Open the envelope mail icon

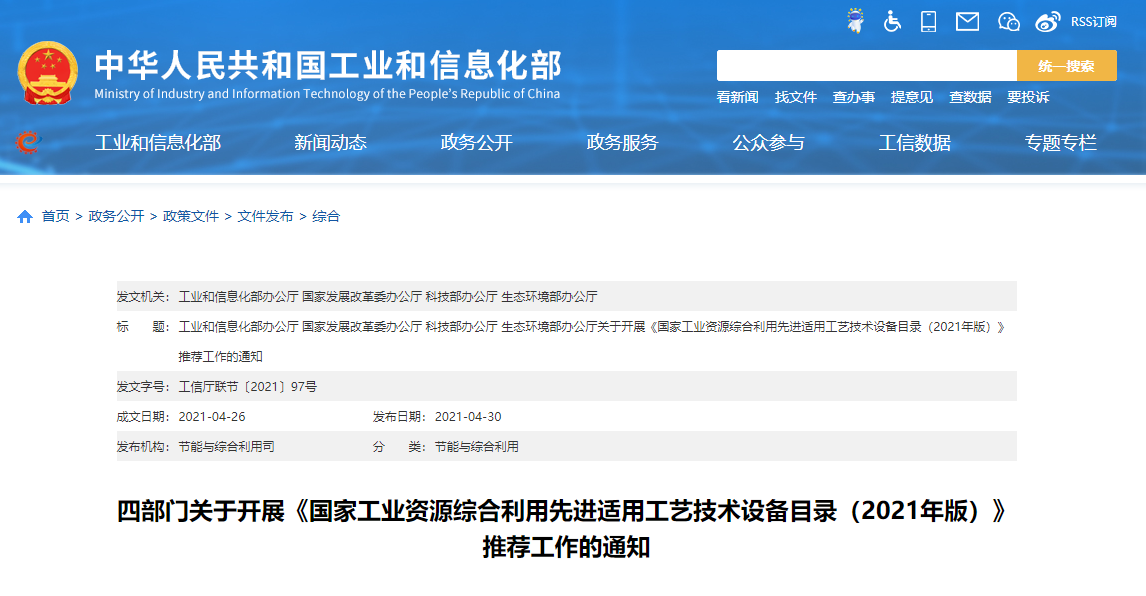pos(967,21)
